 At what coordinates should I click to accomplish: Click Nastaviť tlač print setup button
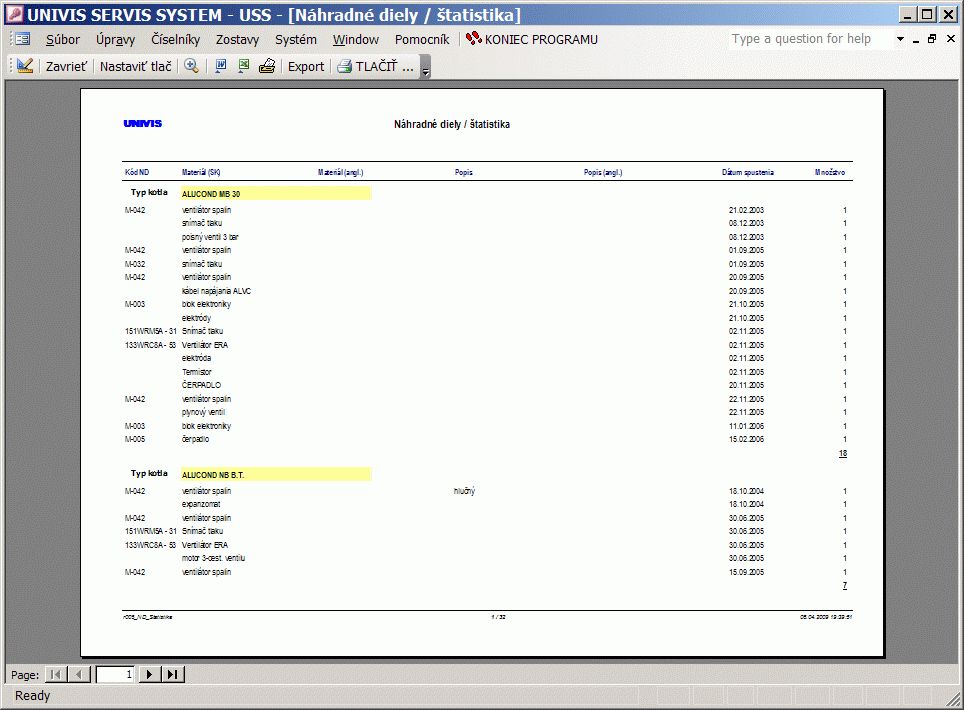pos(135,66)
